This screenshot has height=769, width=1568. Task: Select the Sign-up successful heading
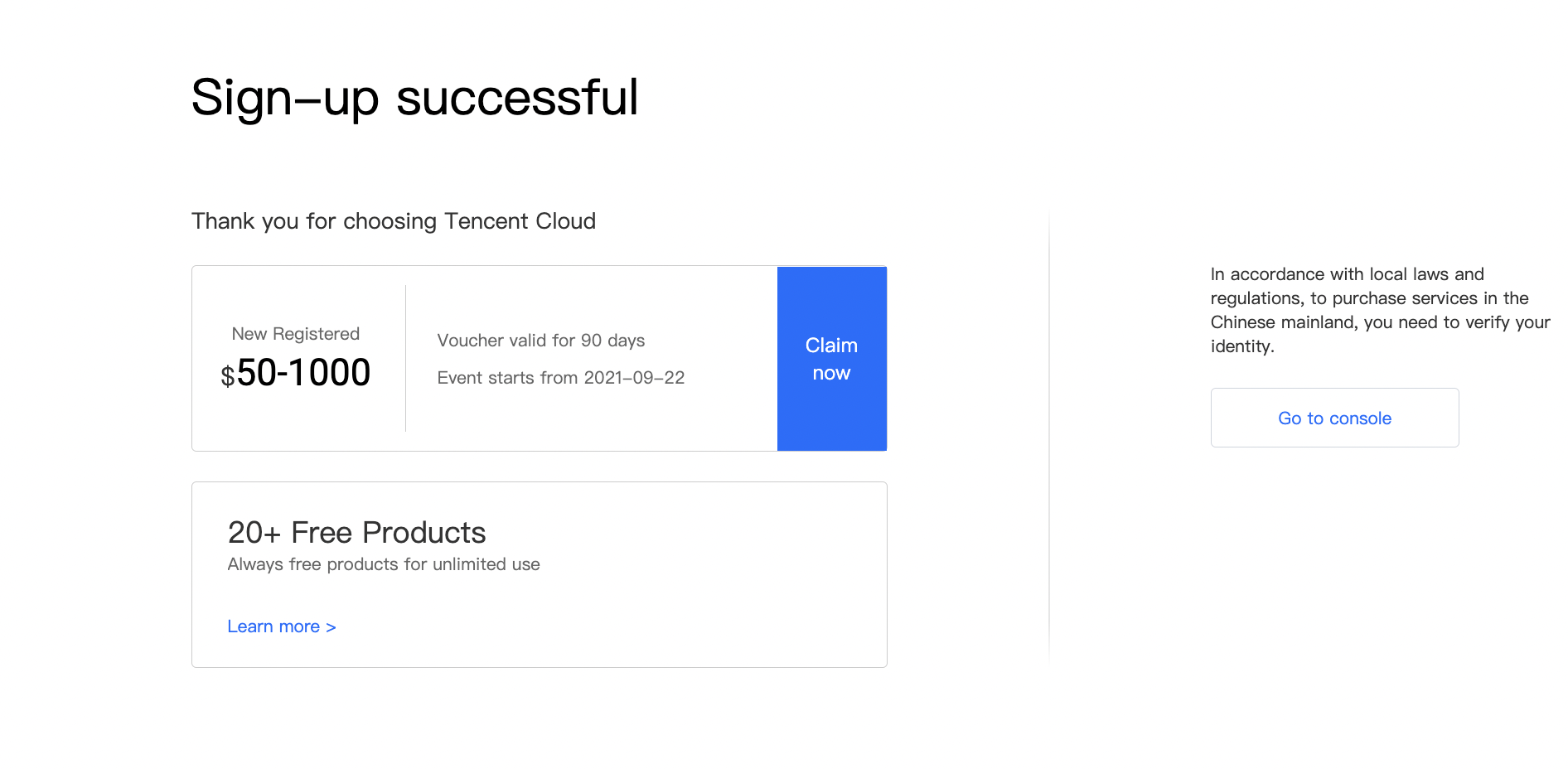tap(414, 98)
